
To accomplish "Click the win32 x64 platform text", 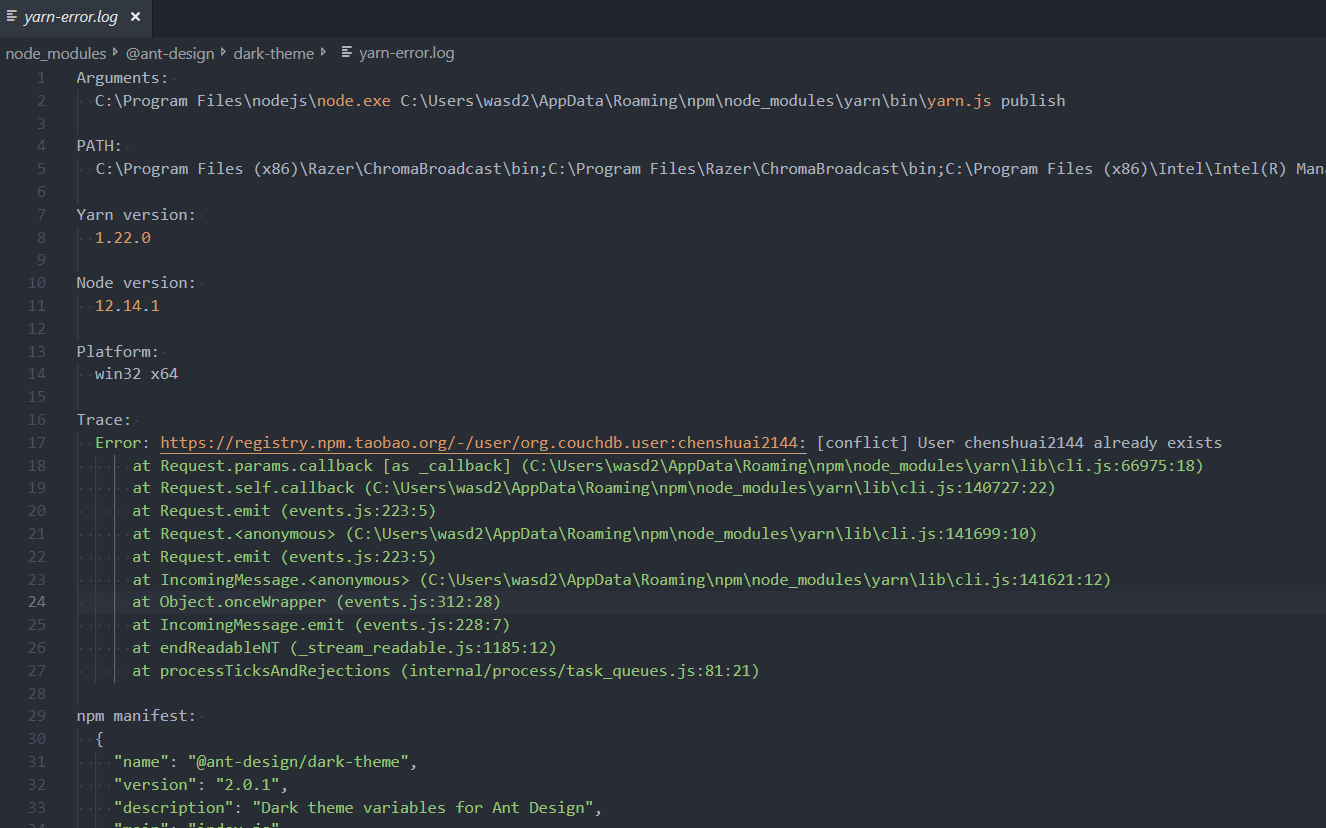I will 135,373.
